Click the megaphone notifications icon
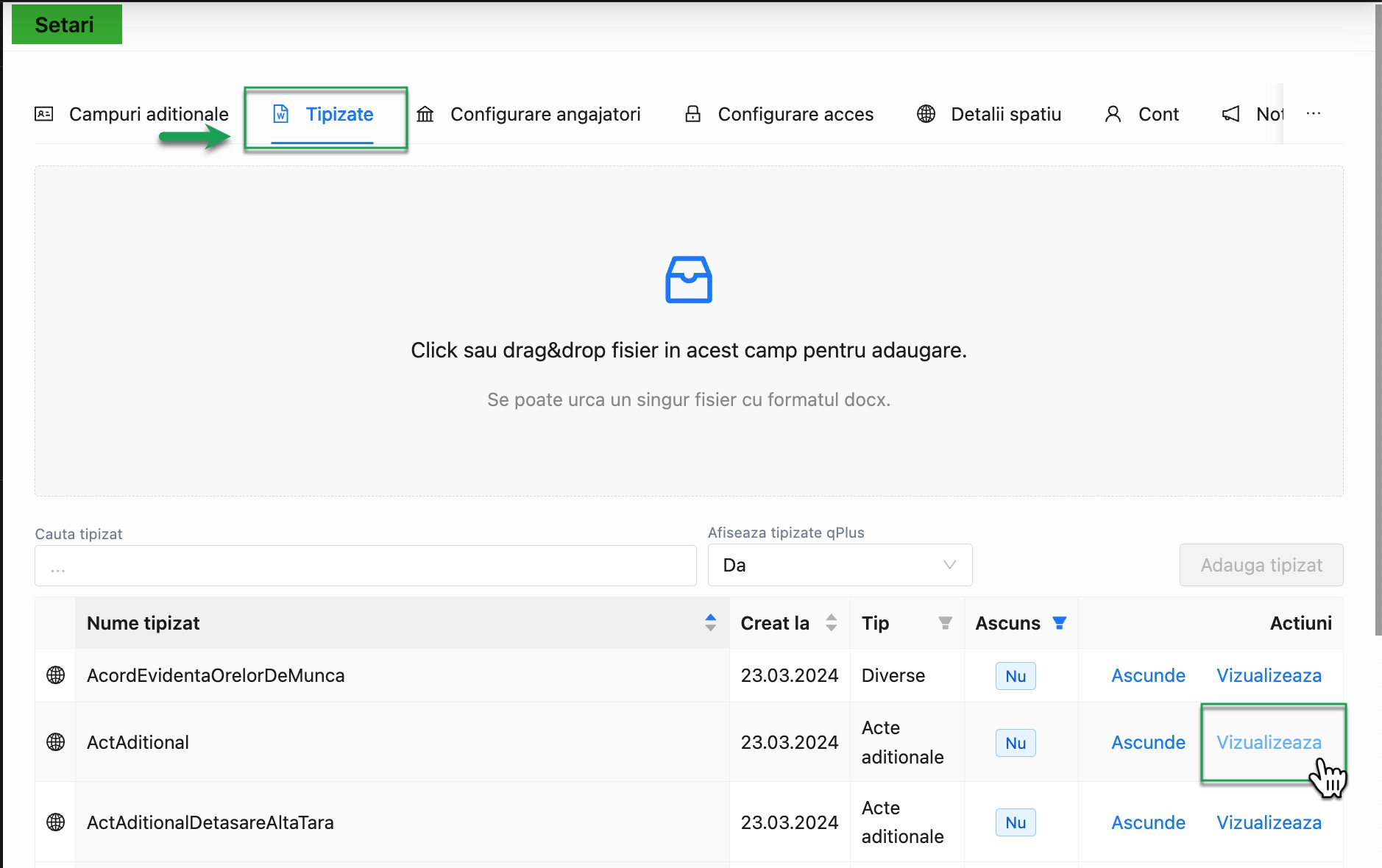The width and height of the screenshot is (1382, 868). [1231, 114]
